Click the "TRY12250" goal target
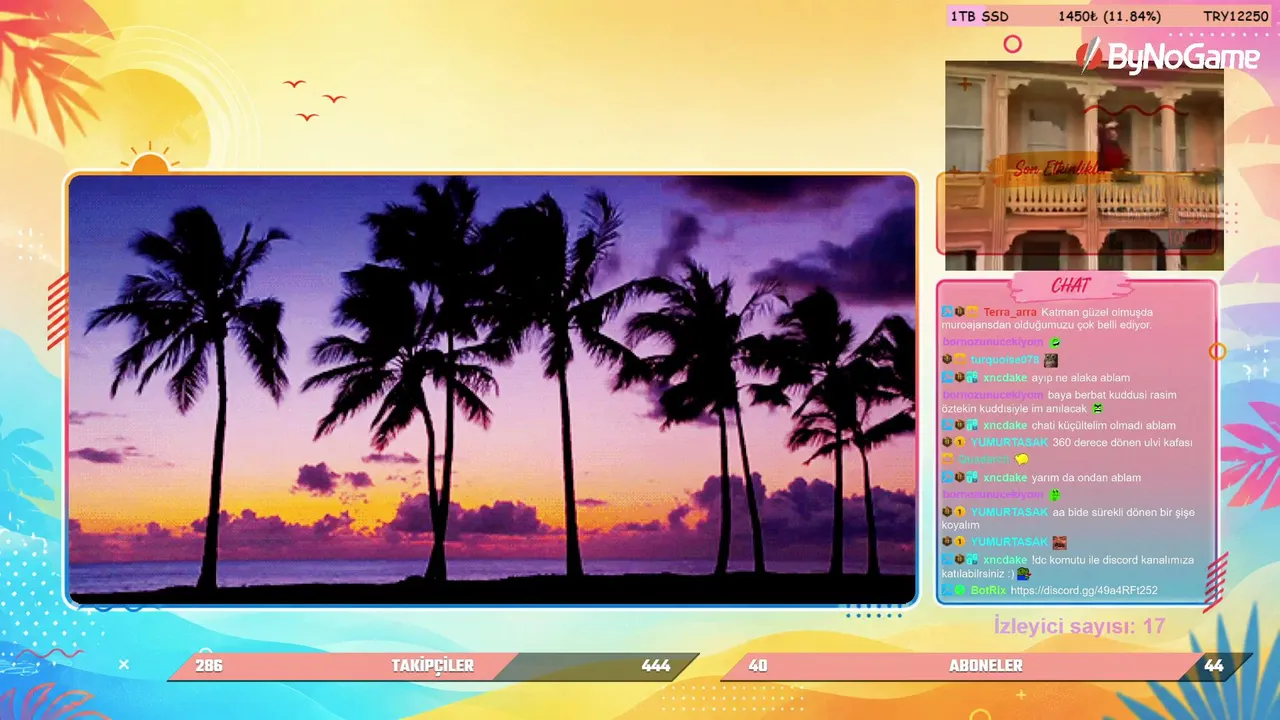Image resolution: width=1280 pixels, height=720 pixels. click(1236, 16)
